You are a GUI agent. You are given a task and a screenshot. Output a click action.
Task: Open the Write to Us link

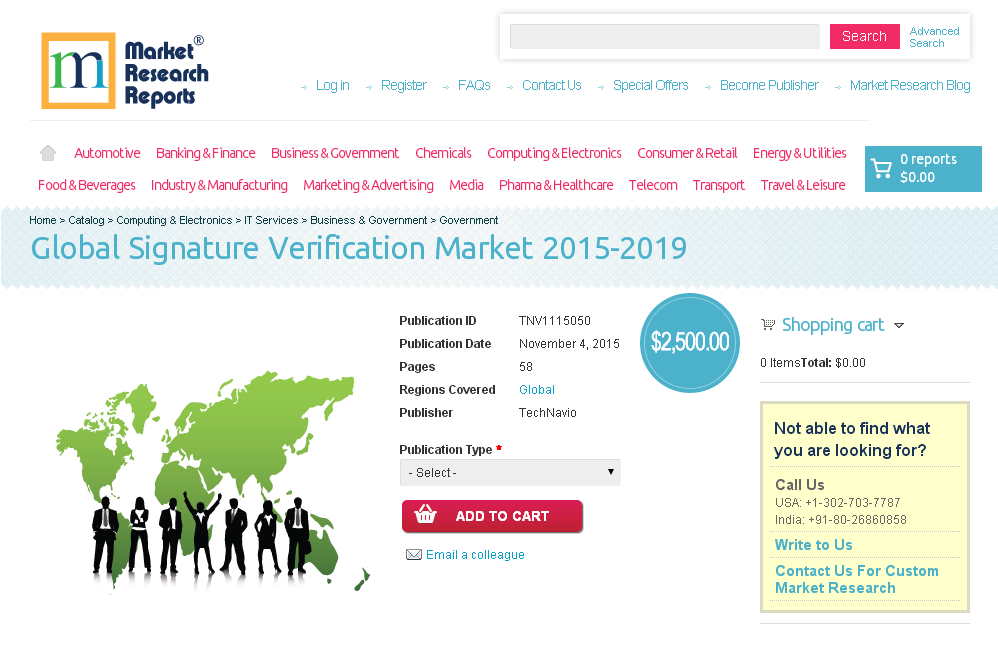tap(813, 545)
